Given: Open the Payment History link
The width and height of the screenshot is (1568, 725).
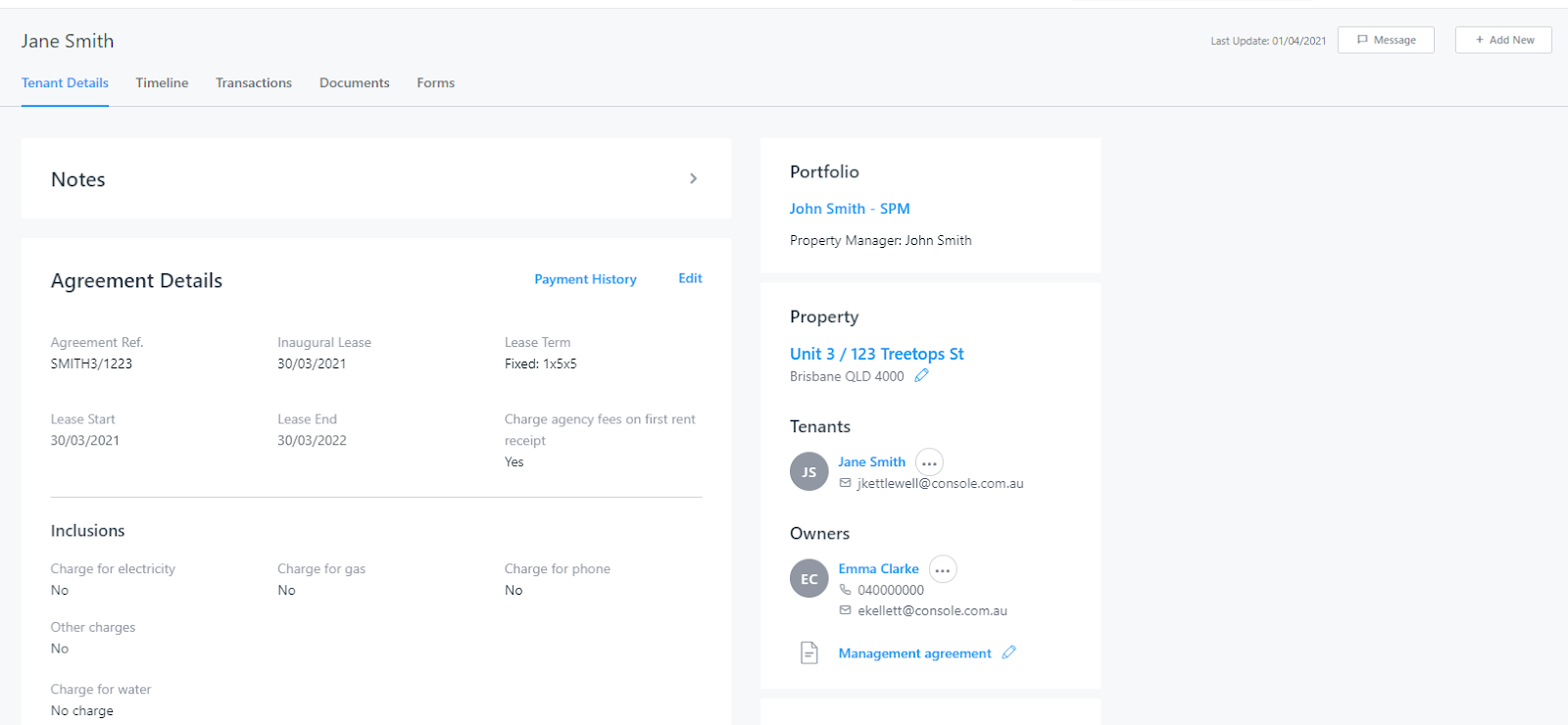Looking at the screenshot, I should pyautogui.click(x=585, y=279).
